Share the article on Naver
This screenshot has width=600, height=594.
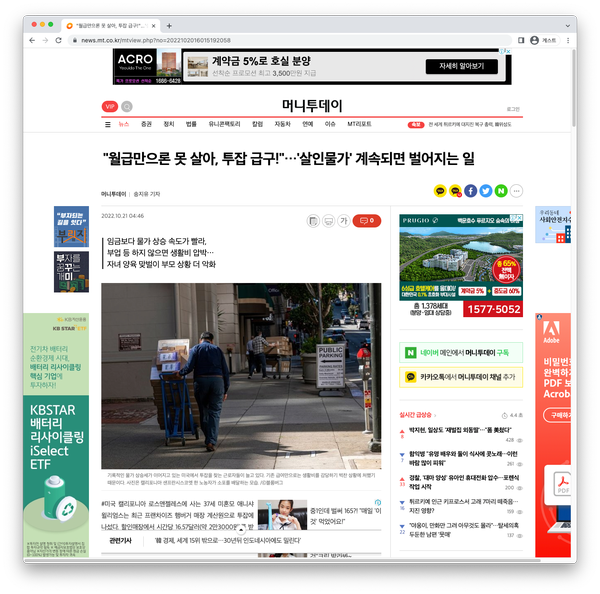point(501,191)
